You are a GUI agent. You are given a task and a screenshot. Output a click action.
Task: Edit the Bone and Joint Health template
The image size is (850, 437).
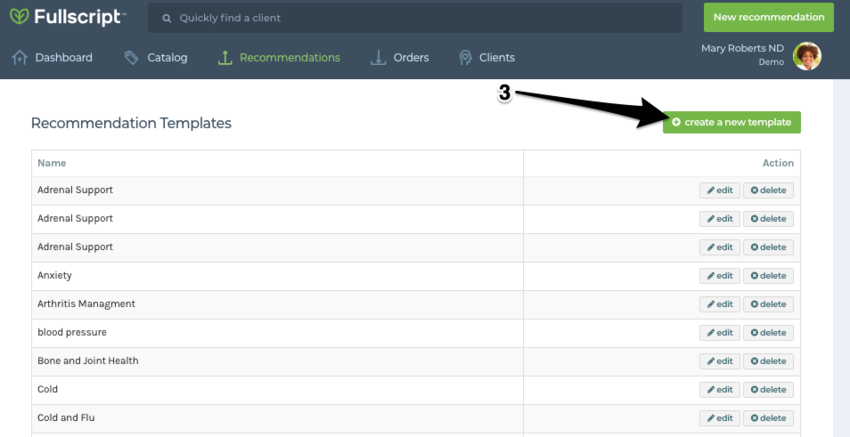point(719,361)
